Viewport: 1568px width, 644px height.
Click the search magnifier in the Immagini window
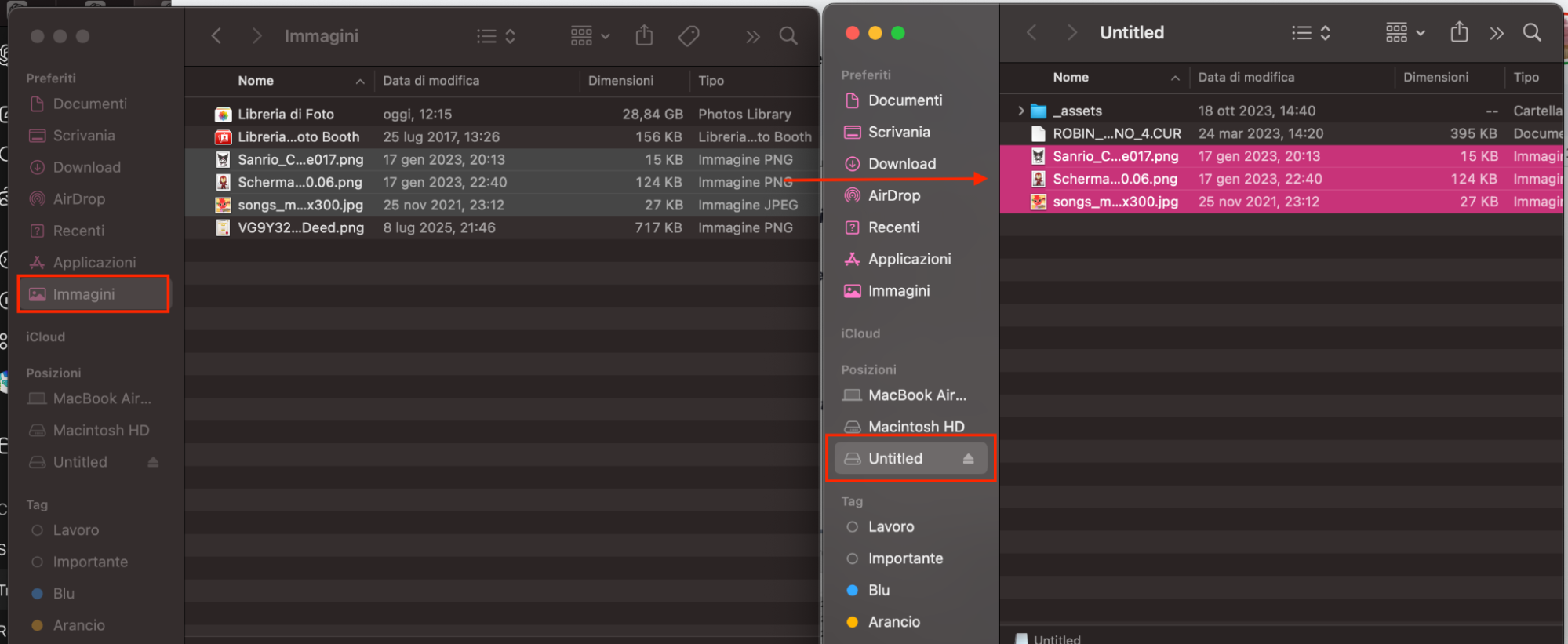788,36
